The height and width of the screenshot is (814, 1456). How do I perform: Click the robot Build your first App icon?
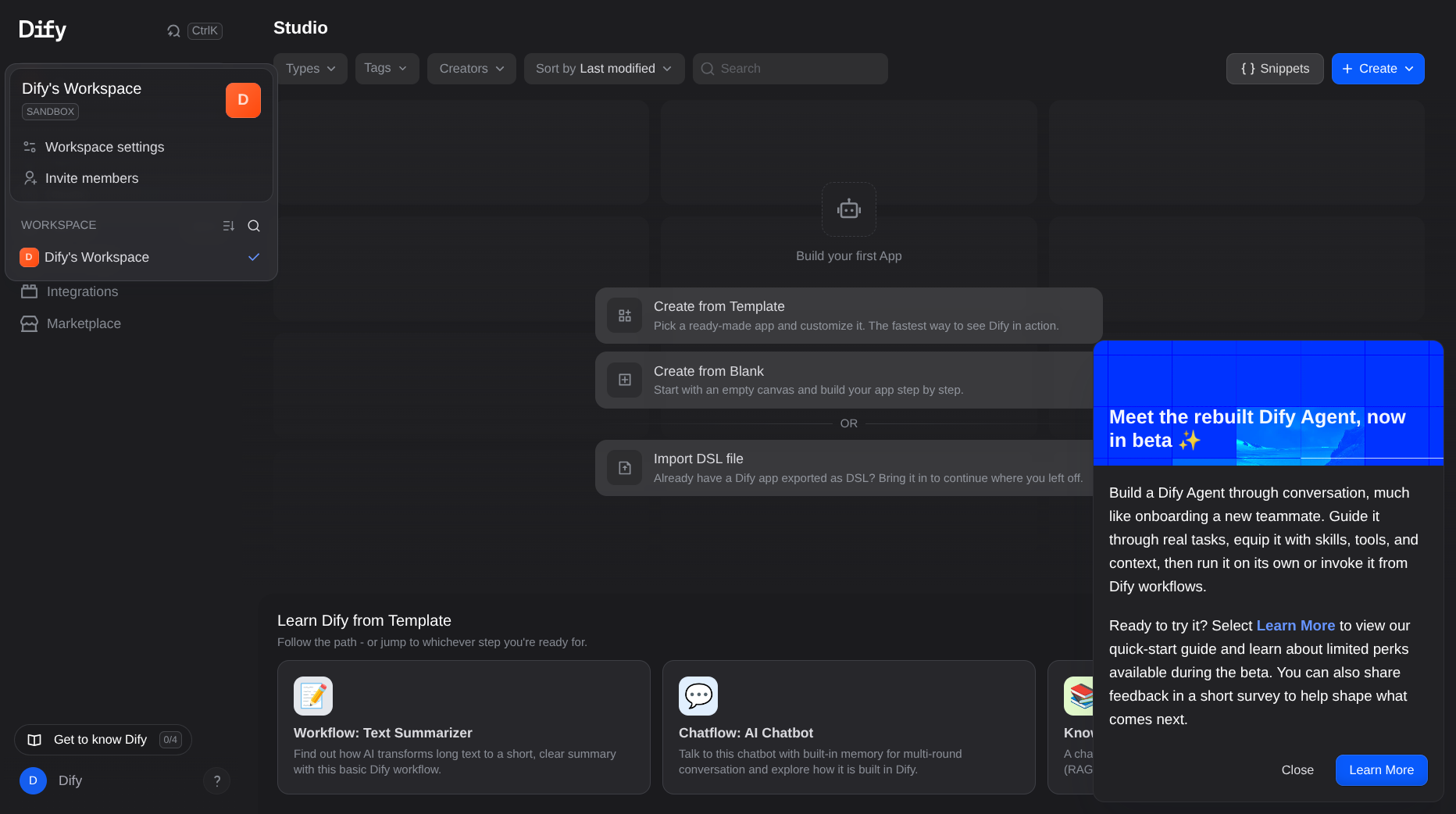point(849,209)
